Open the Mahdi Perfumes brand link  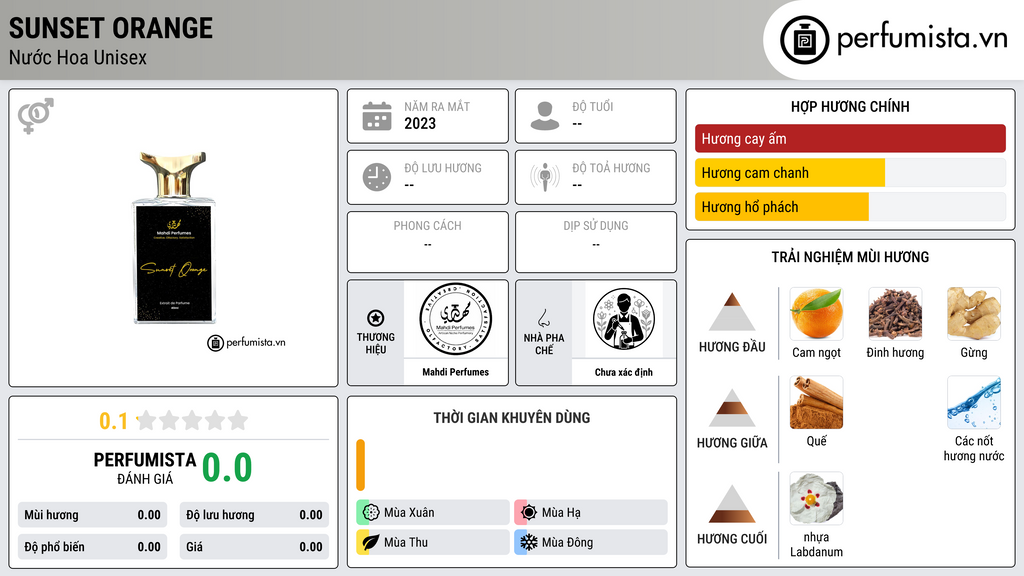pos(455,372)
